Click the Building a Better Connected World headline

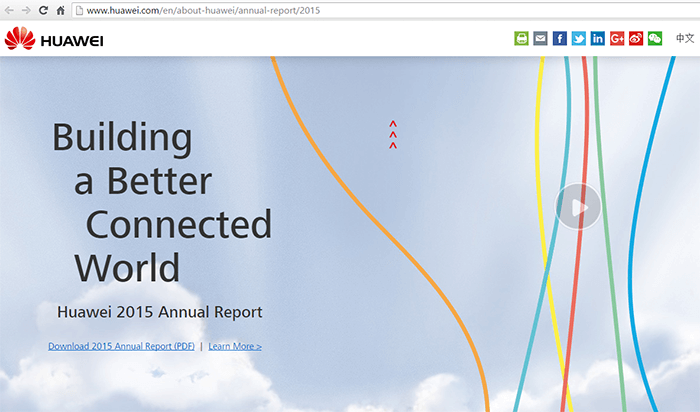[x=162, y=202]
